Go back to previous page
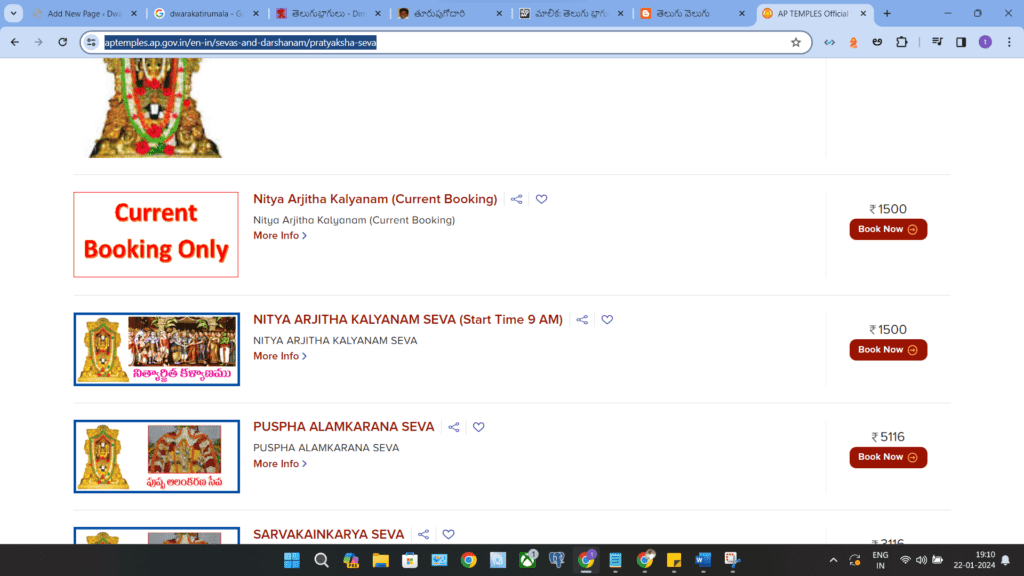The width and height of the screenshot is (1024, 576). pos(14,42)
